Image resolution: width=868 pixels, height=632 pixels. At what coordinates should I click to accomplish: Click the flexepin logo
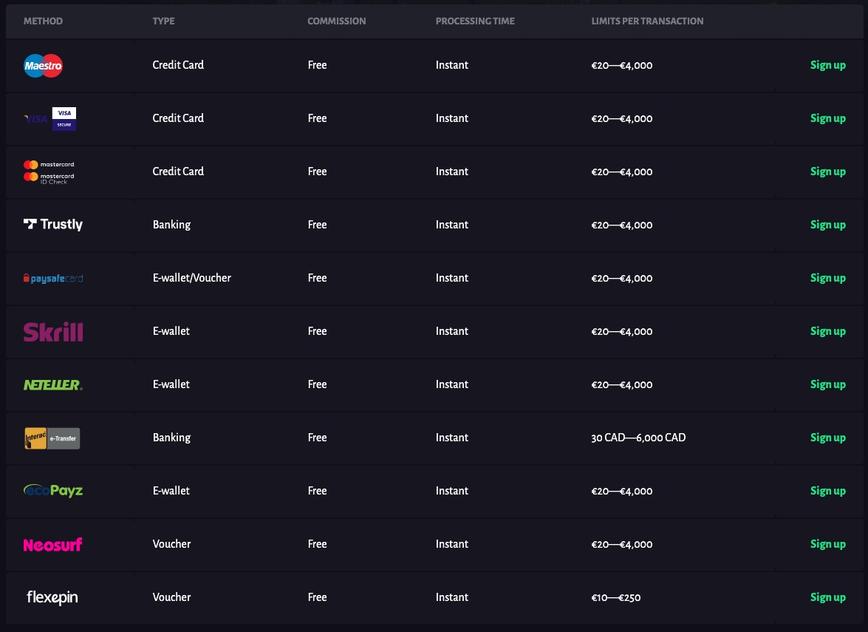coord(52,598)
